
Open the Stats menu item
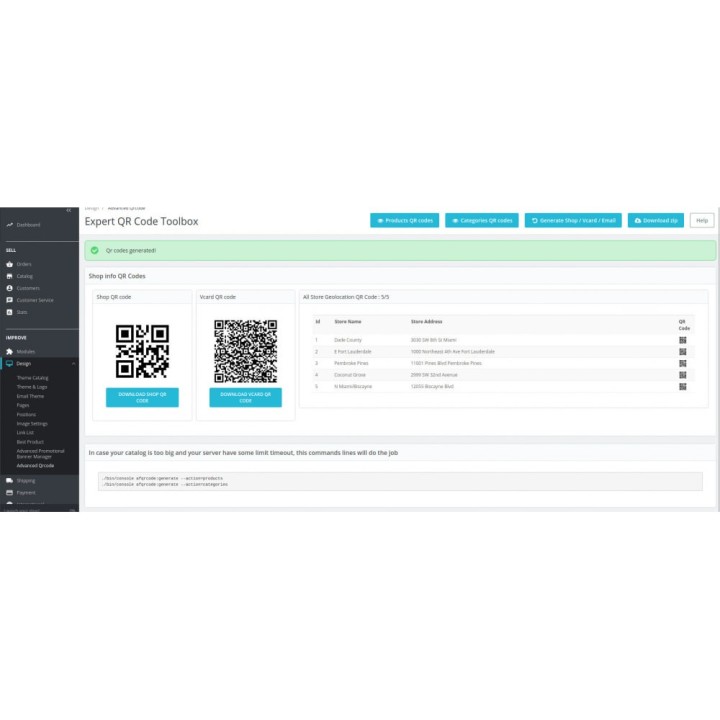coord(22,312)
